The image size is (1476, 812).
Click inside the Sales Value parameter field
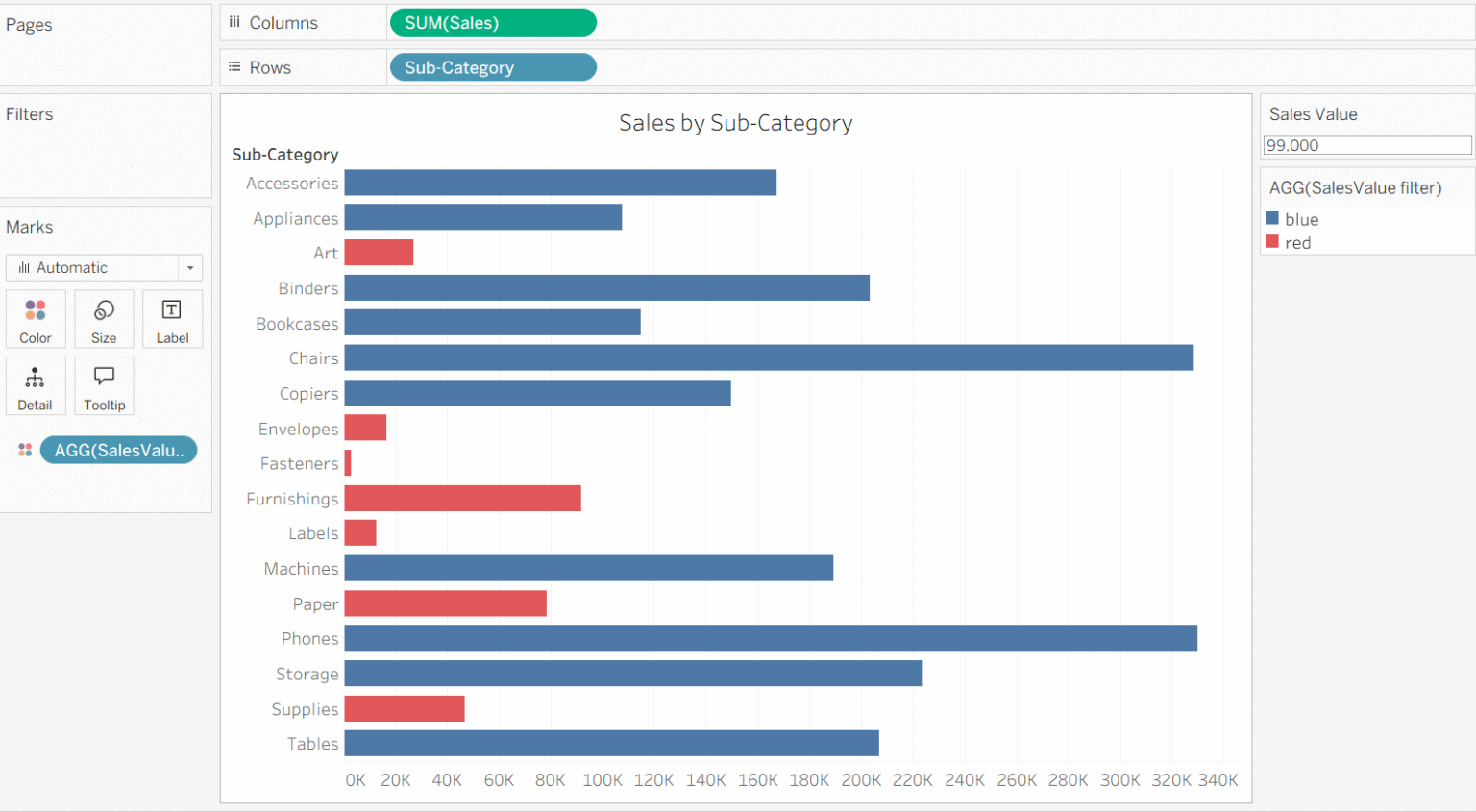coord(1366,144)
